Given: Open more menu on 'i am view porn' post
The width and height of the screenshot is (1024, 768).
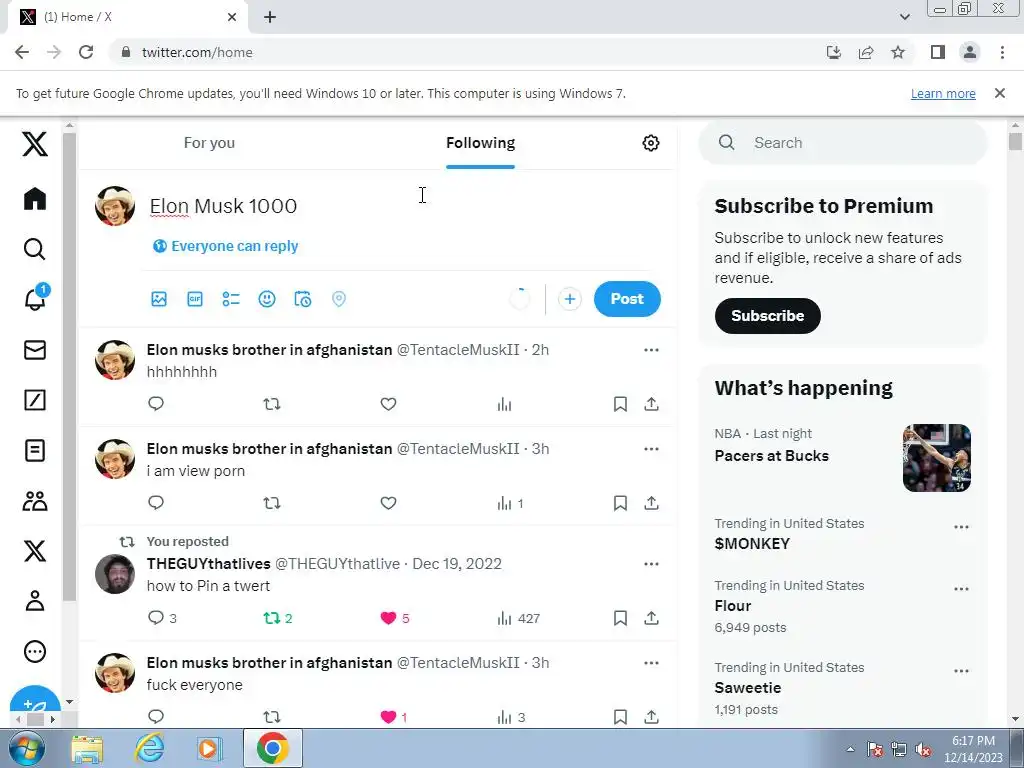Looking at the screenshot, I should click(651, 449).
